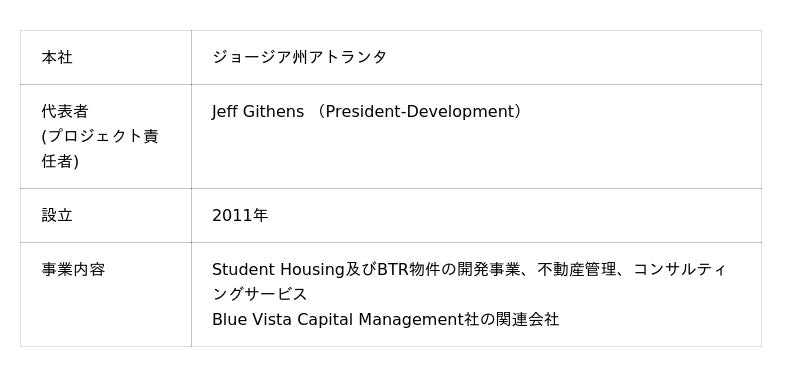The width and height of the screenshot is (800, 377).
Task: Click the President-Development title text
Action: (x=419, y=111)
